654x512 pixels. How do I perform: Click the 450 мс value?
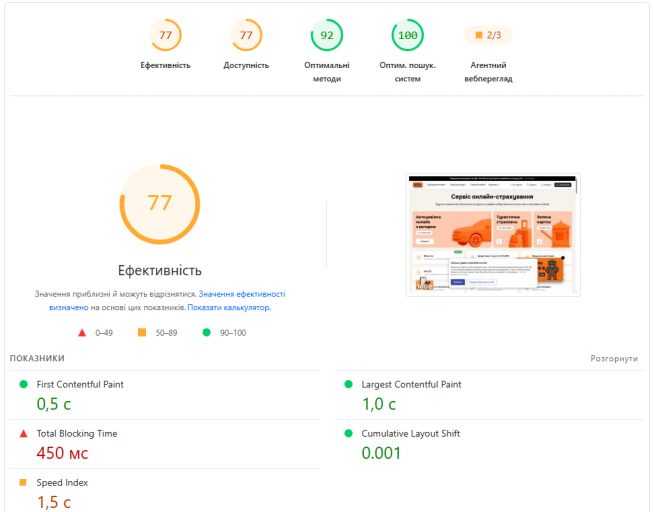point(62,453)
